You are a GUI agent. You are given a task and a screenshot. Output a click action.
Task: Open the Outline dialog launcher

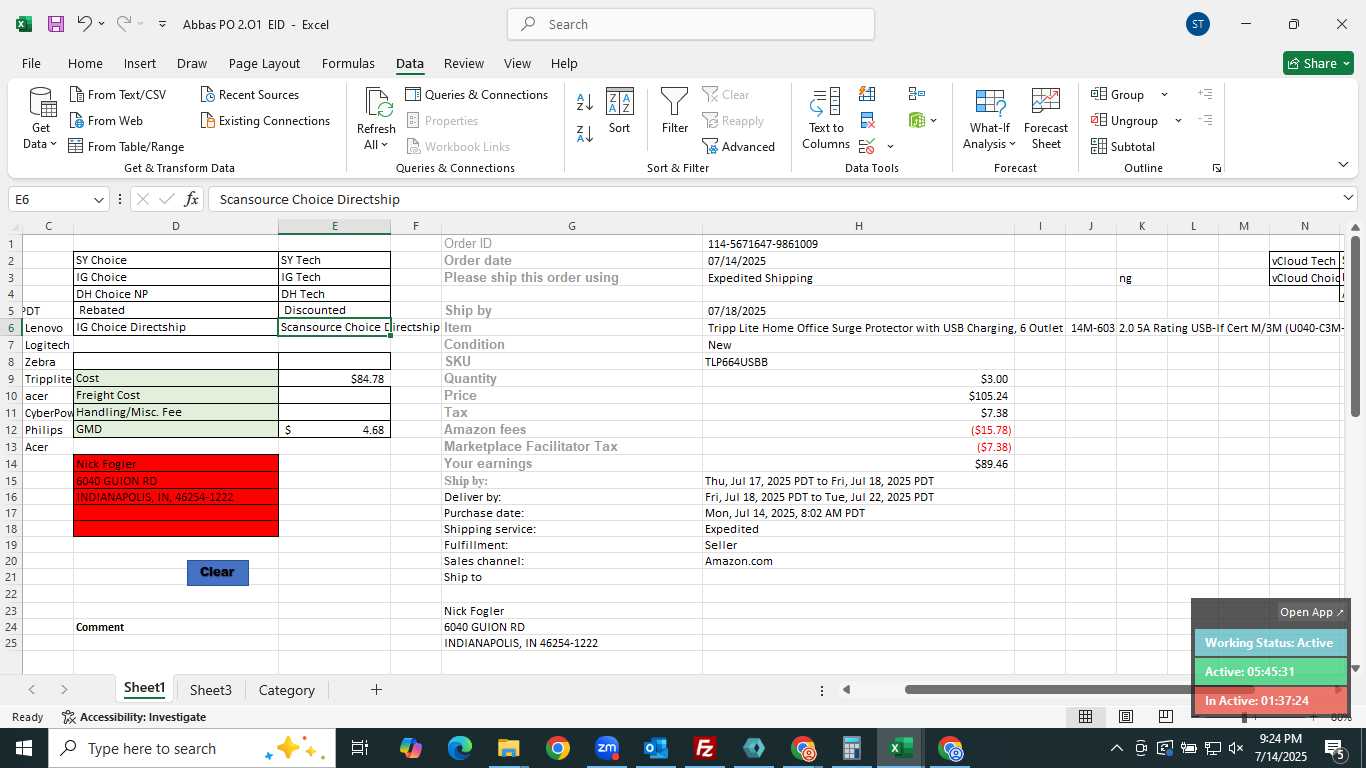pos(1217,168)
